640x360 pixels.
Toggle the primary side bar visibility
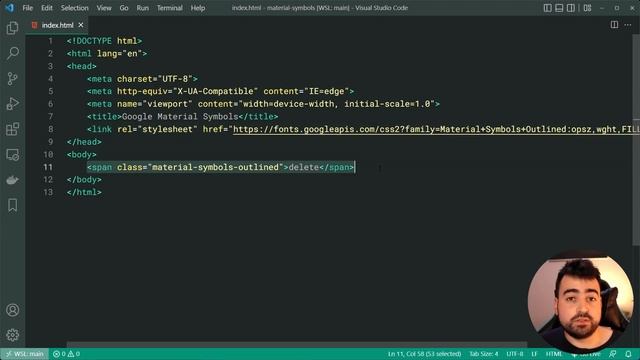547,8
